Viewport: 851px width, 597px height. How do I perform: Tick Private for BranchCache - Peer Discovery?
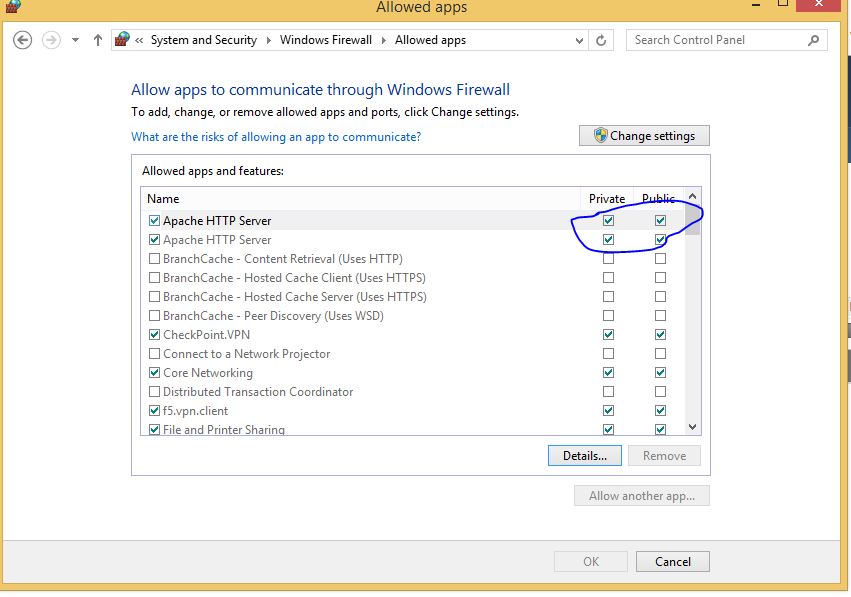pos(608,316)
